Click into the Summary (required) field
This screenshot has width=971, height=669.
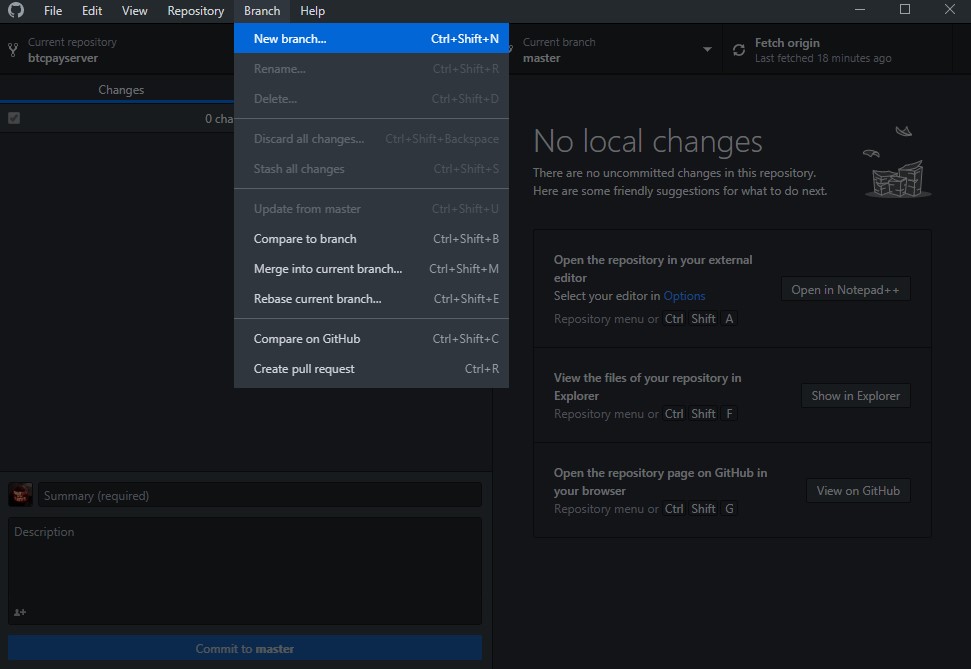pos(260,496)
